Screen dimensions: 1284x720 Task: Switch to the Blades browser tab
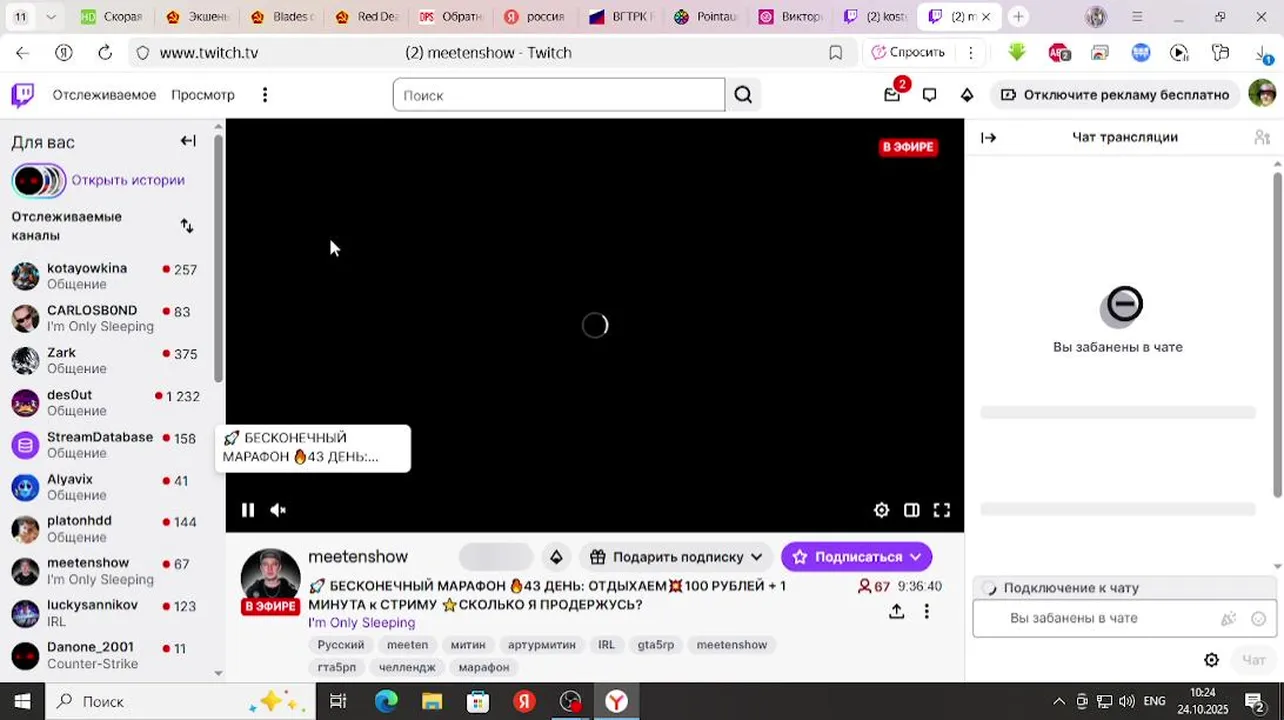[282, 17]
